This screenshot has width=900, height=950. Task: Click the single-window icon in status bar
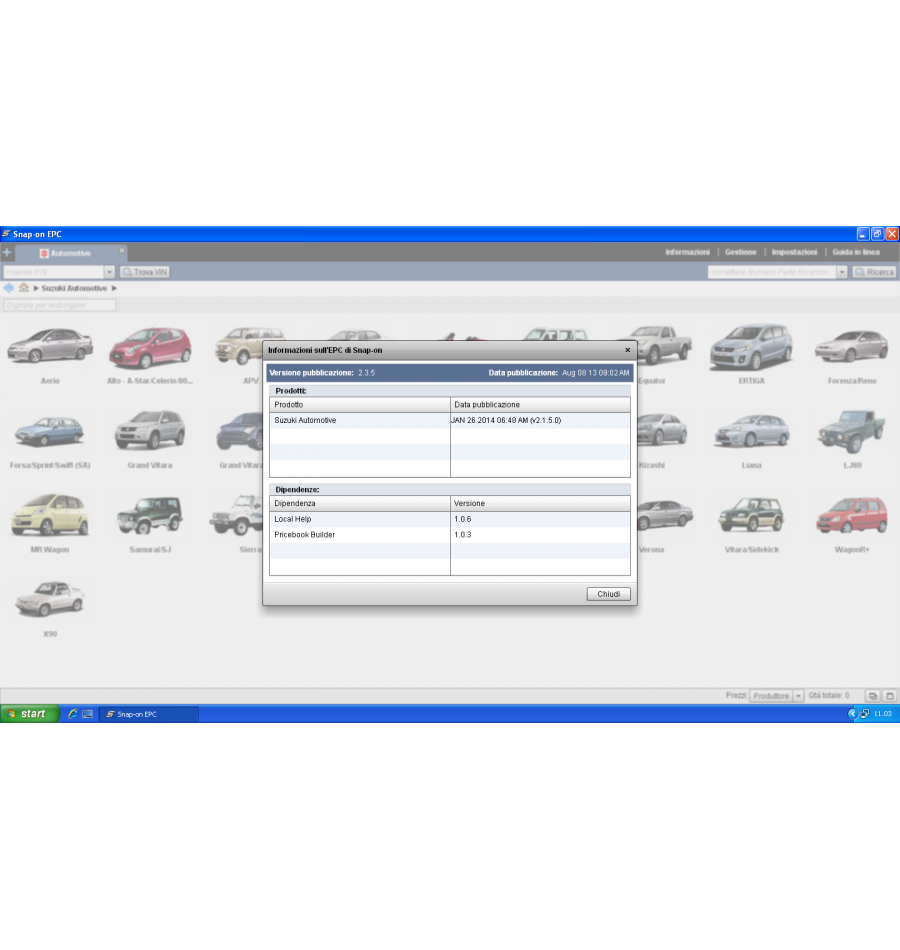click(x=890, y=696)
